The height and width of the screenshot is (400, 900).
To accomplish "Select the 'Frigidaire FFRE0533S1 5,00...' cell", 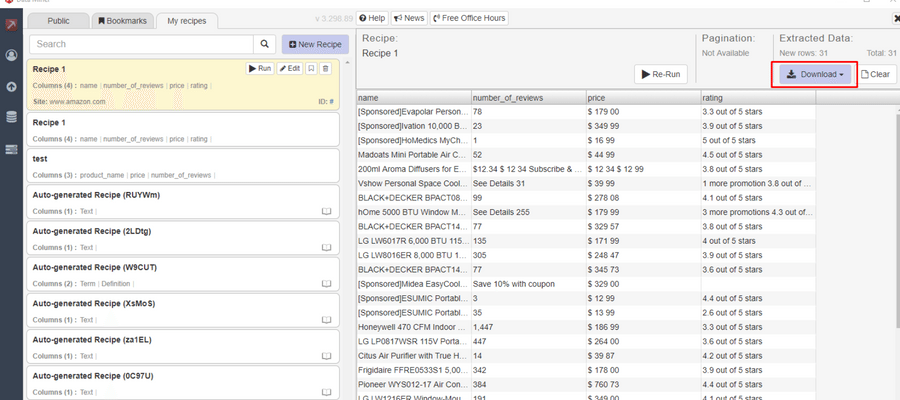I will (414, 370).
